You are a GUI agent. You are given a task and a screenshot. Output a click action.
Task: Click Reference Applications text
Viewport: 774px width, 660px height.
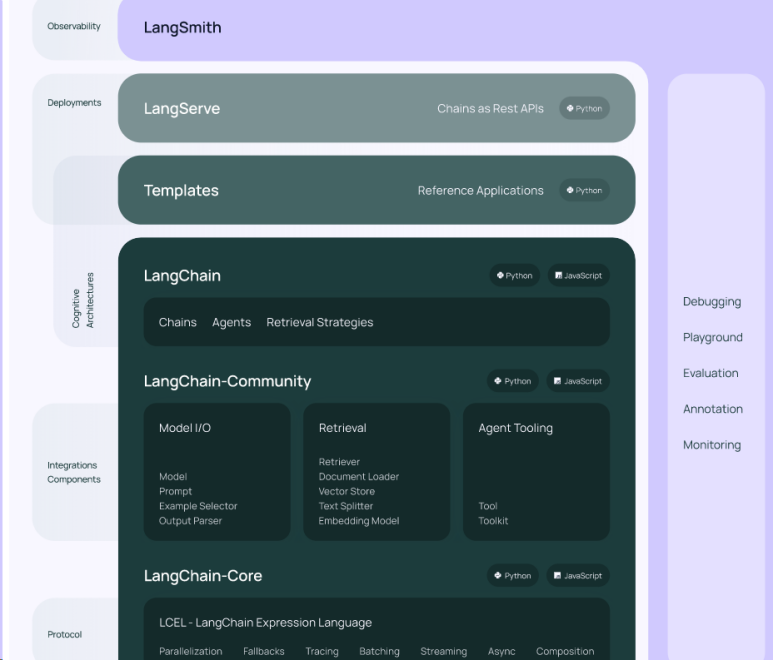[480, 191]
